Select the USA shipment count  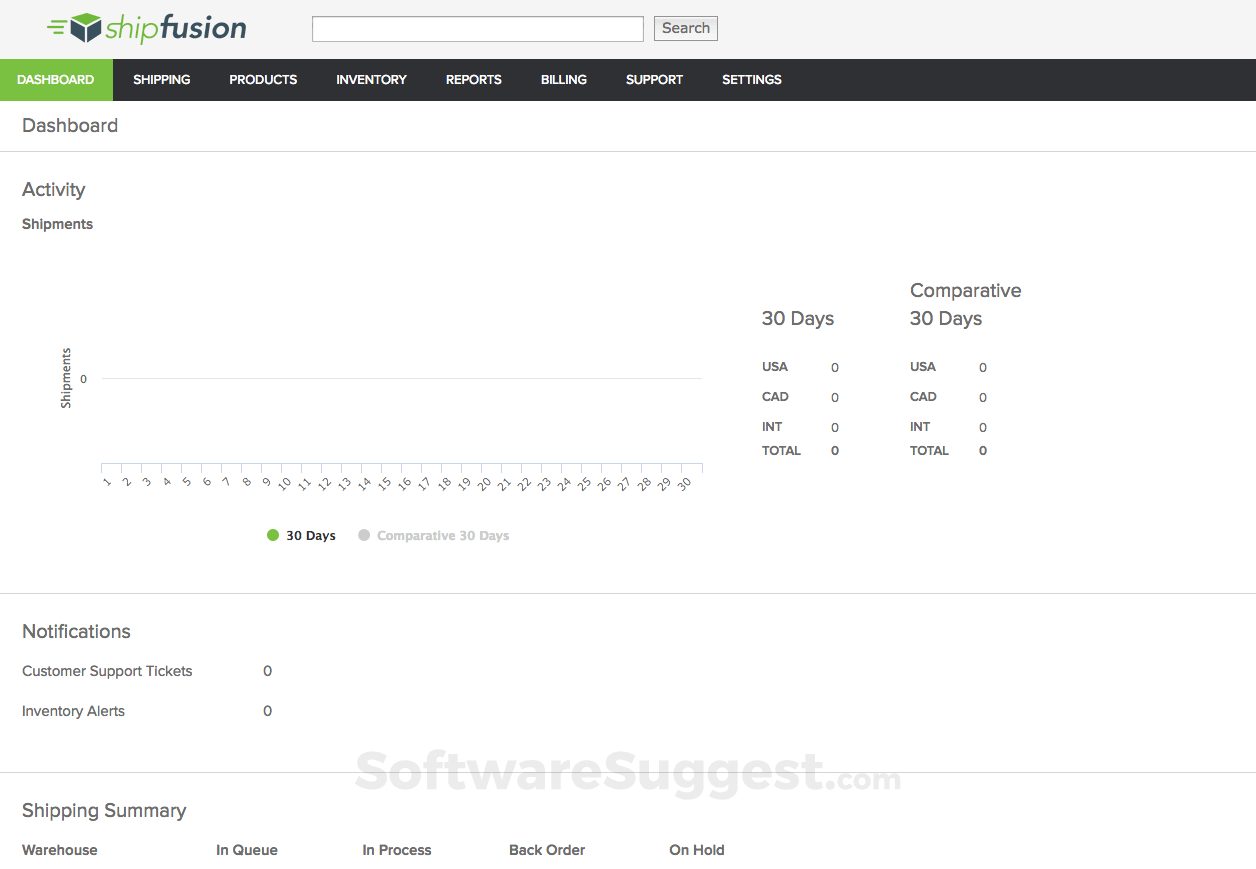point(835,367)
